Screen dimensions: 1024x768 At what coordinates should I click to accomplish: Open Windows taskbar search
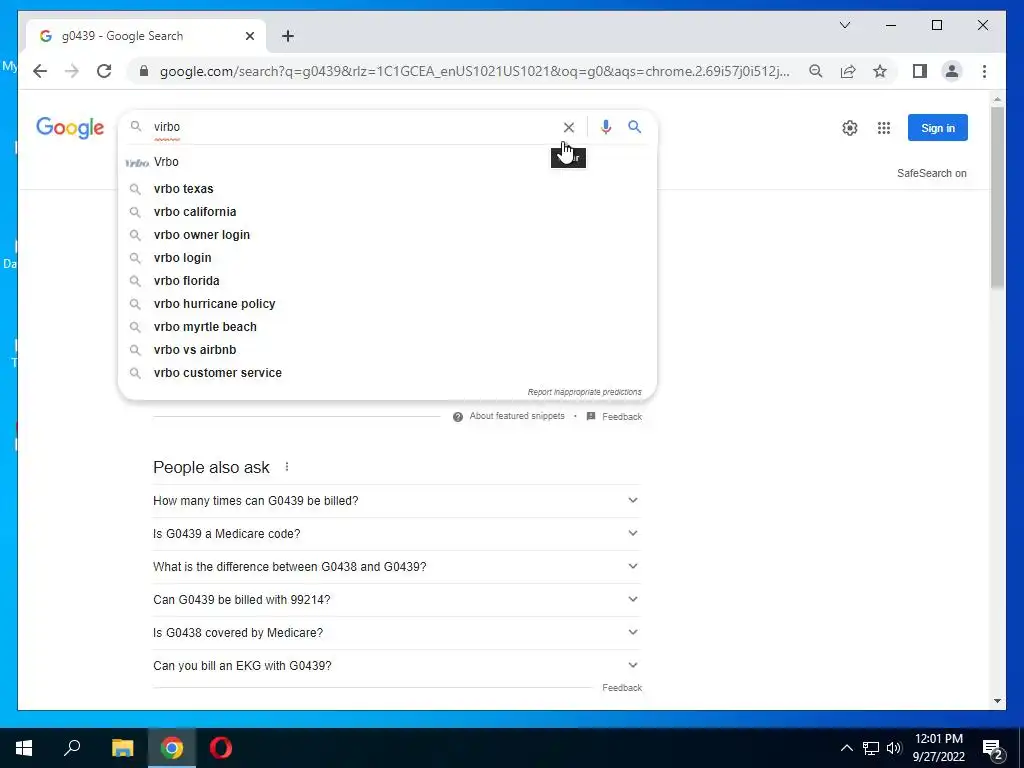click(72, 748)
